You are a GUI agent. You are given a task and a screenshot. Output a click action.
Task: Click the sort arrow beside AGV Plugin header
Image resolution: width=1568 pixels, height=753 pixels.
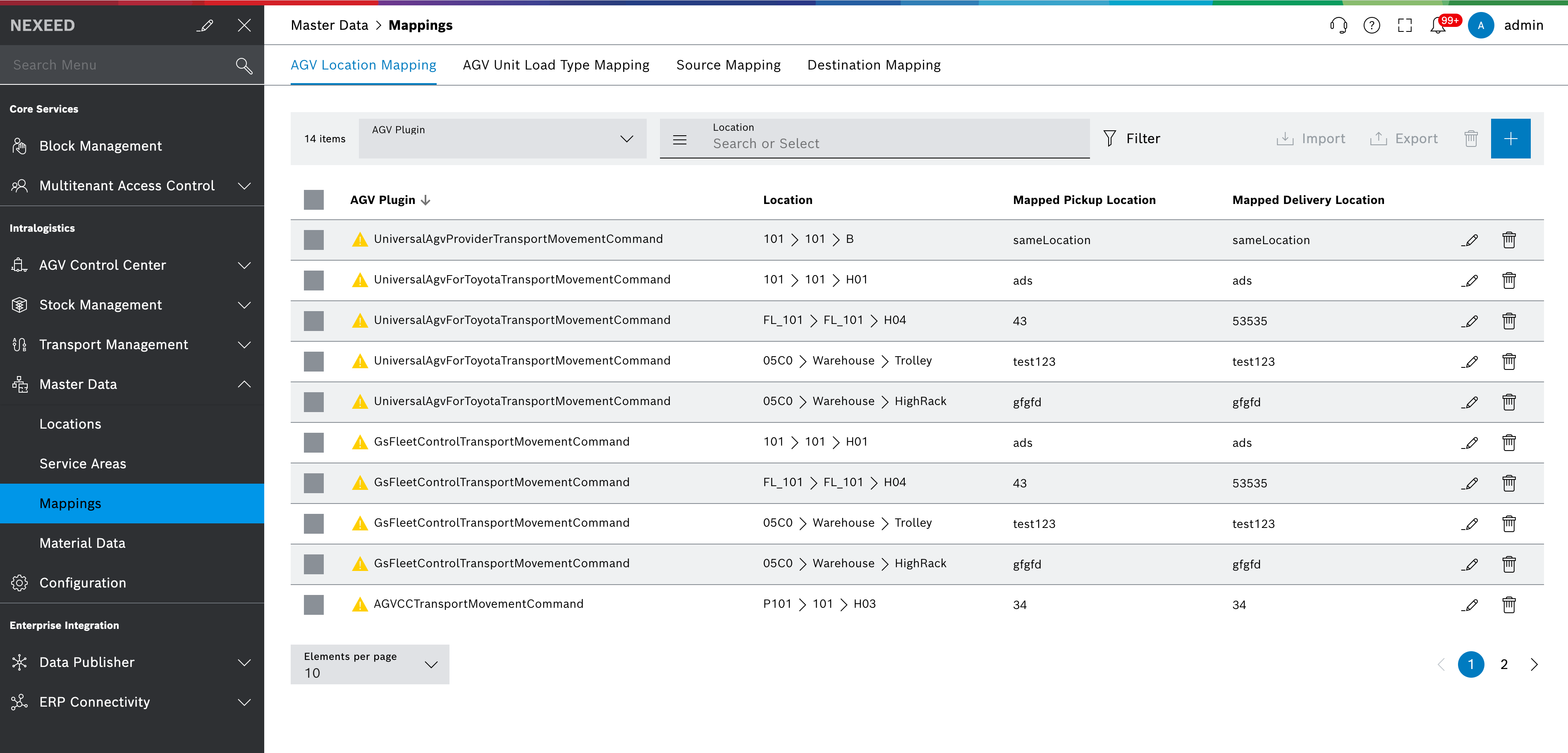[425, 200]
